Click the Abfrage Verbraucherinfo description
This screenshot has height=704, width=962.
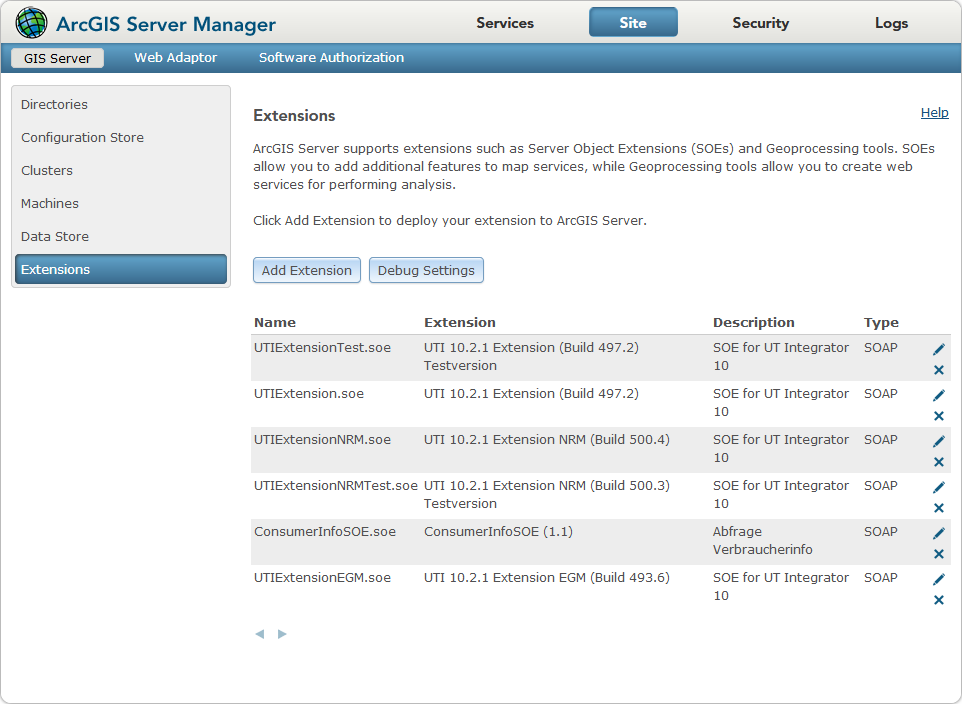(763, 541)
